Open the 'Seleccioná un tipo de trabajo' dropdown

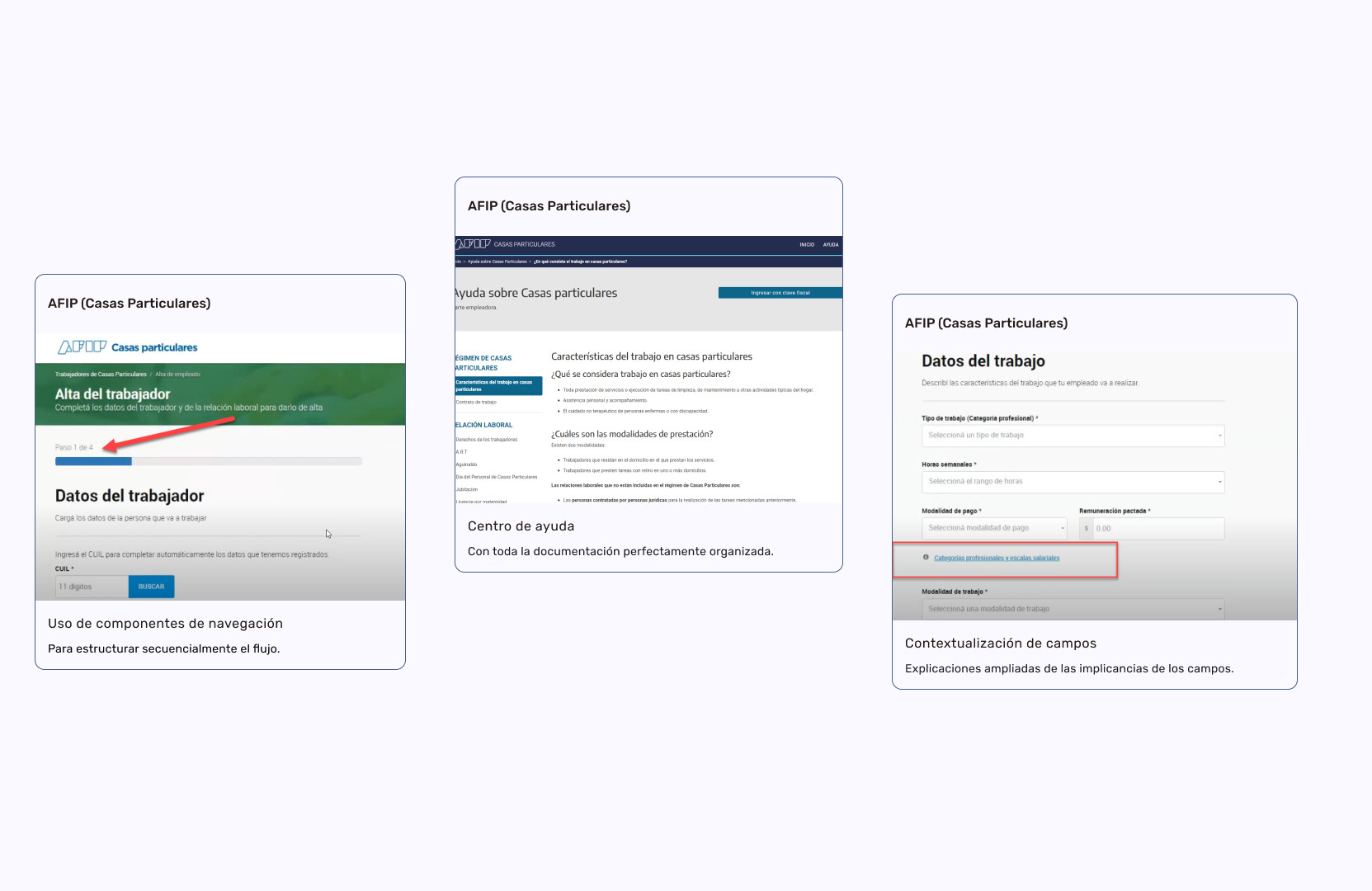(1073, 435)
